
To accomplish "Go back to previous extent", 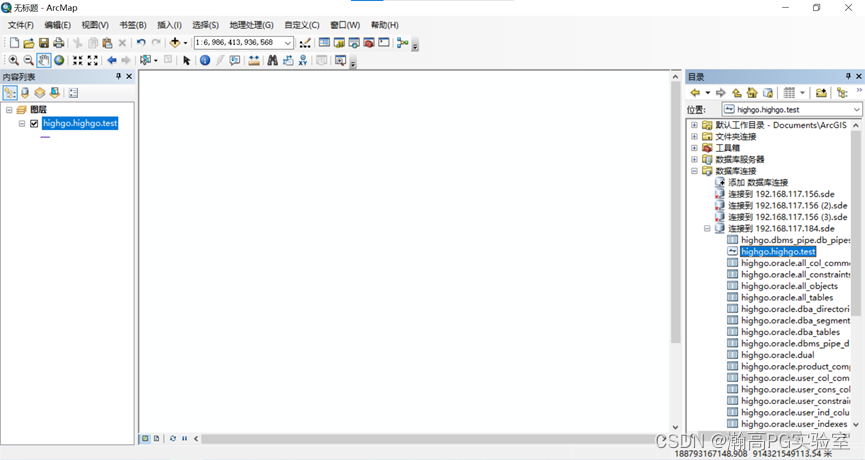I will 112,60.
